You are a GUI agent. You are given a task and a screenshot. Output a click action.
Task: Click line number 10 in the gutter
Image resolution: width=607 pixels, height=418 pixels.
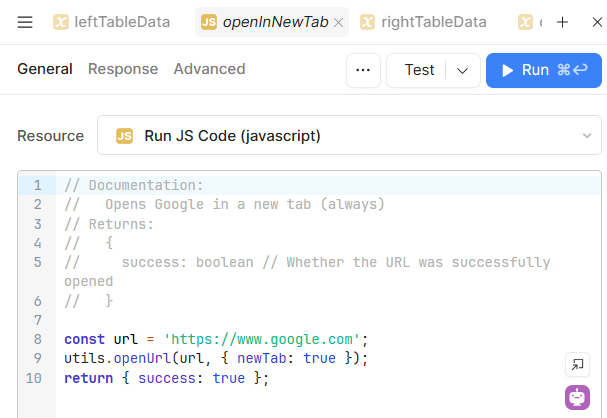pos(34,378)
